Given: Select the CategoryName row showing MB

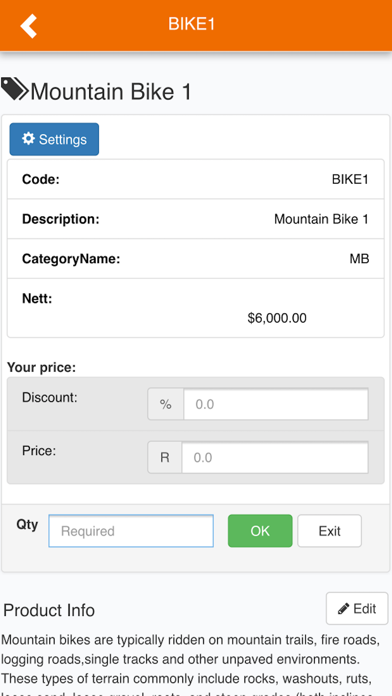Looking at the screenshot, I should coord(196,259).
